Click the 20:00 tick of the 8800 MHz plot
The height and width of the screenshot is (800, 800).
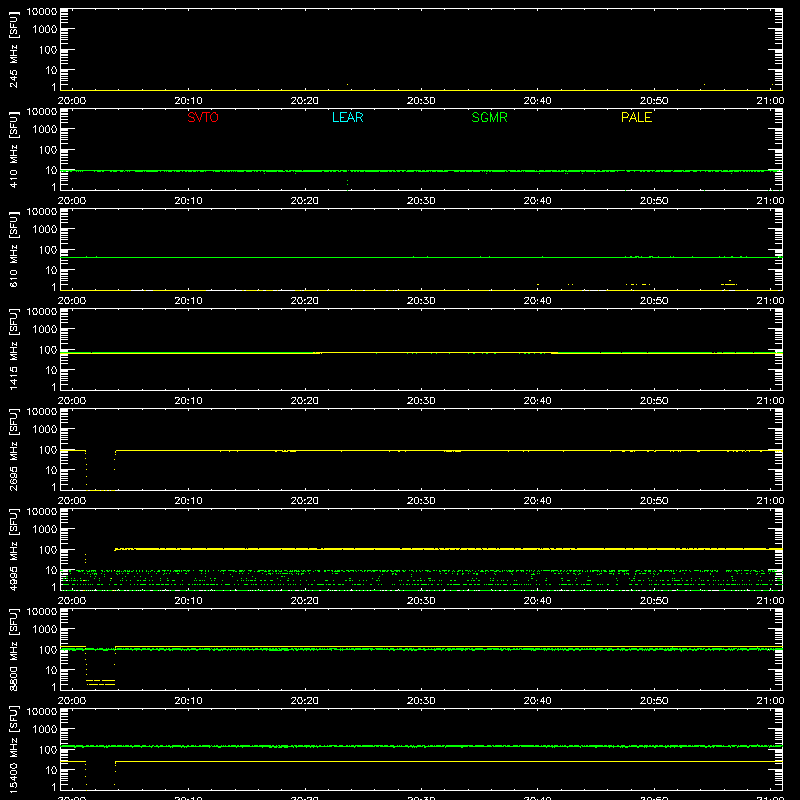72,701
